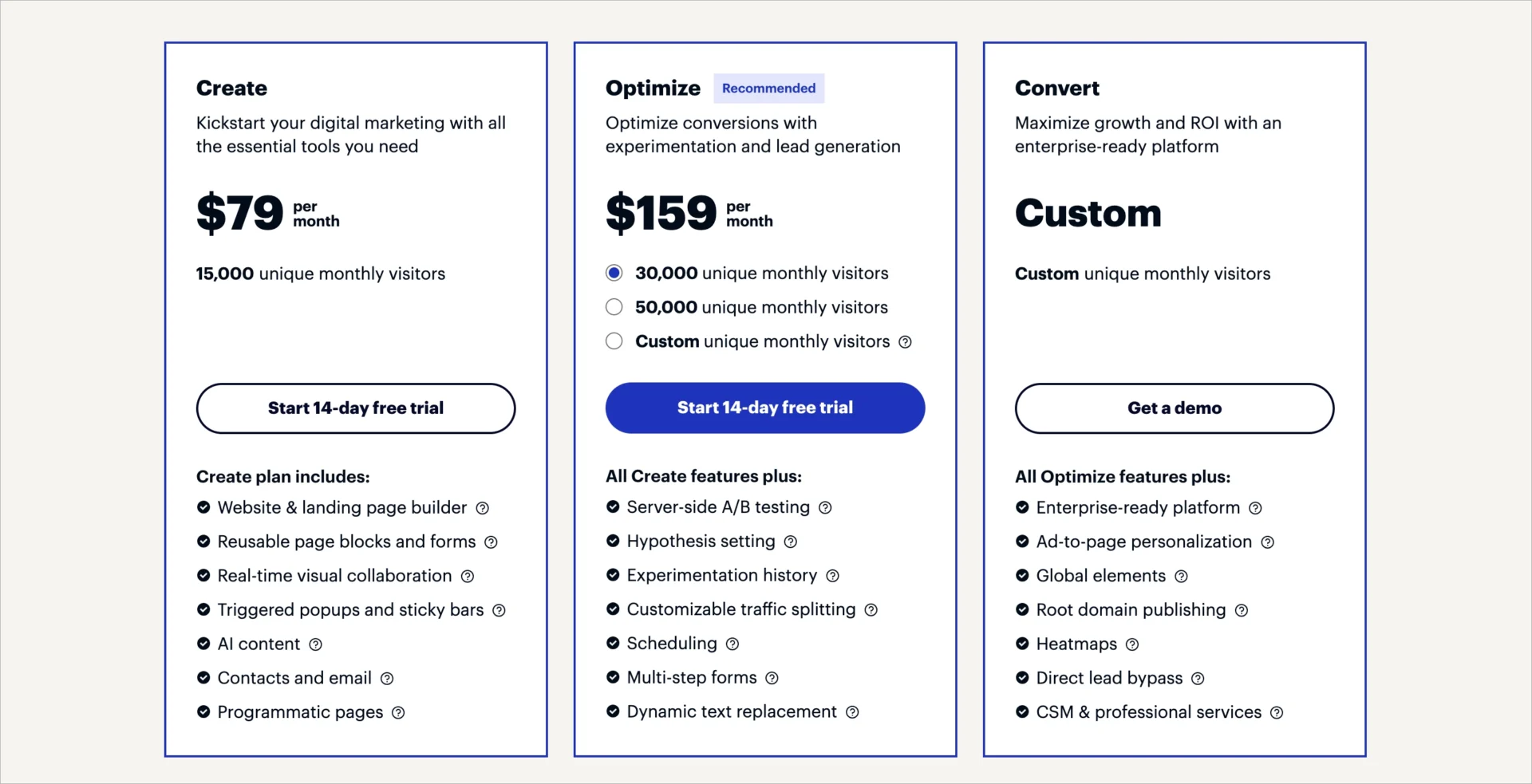Open the Enterprise-ready platform tooltip

pos(1257,507)
